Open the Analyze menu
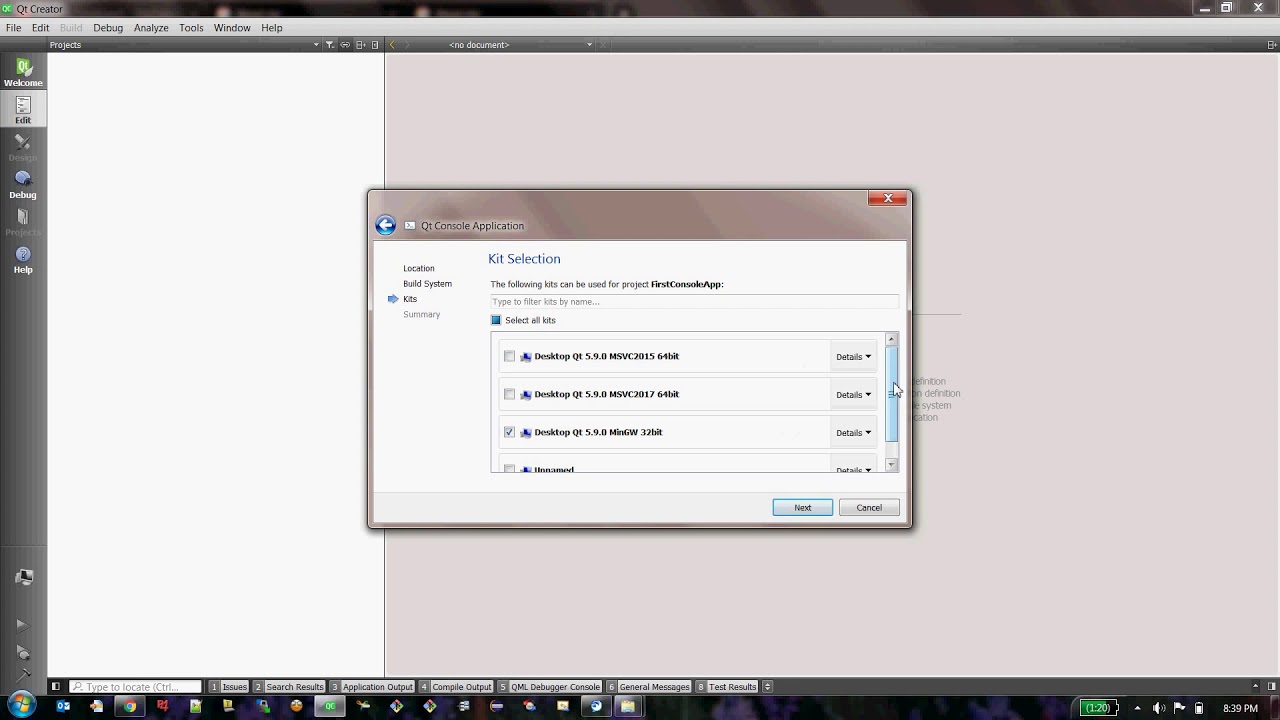The height and width of the screenshot is (720, 1280). [151, 28]
